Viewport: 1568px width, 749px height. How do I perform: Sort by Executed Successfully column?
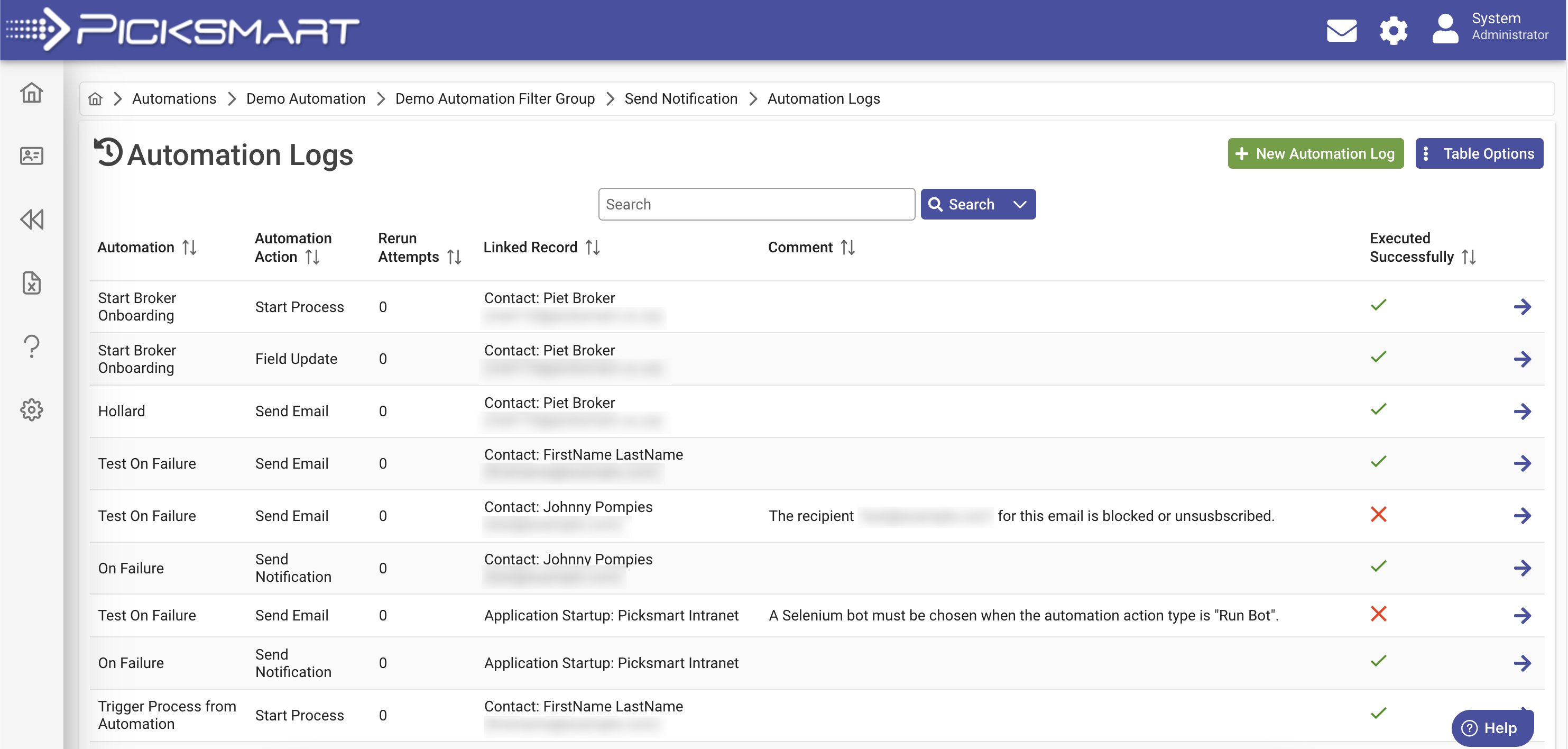pos(1468,257)
